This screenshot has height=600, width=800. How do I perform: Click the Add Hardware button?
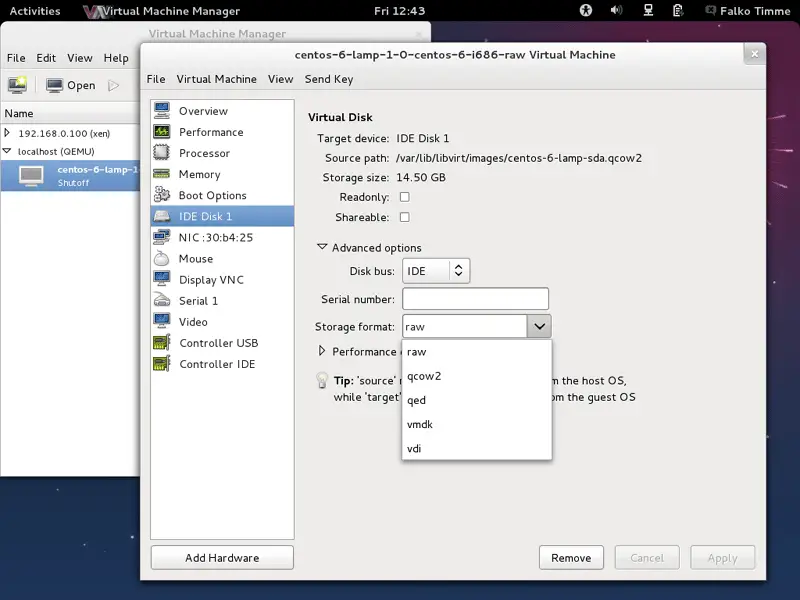click(222, 558)
